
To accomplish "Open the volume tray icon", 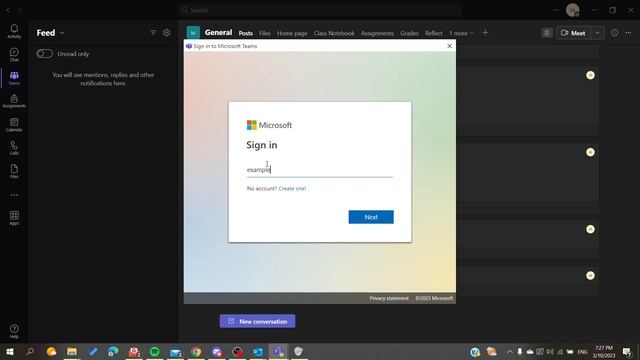I will pyautogui.click(x=550, y=351).
